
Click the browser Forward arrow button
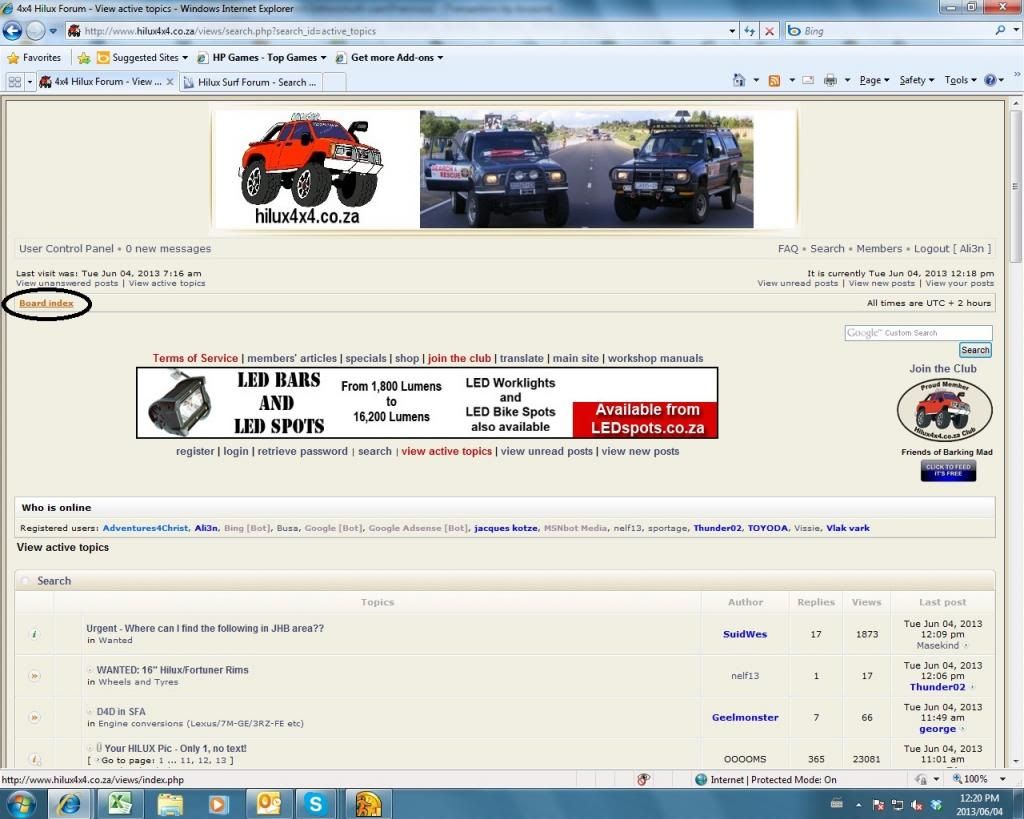pos(36,31)
